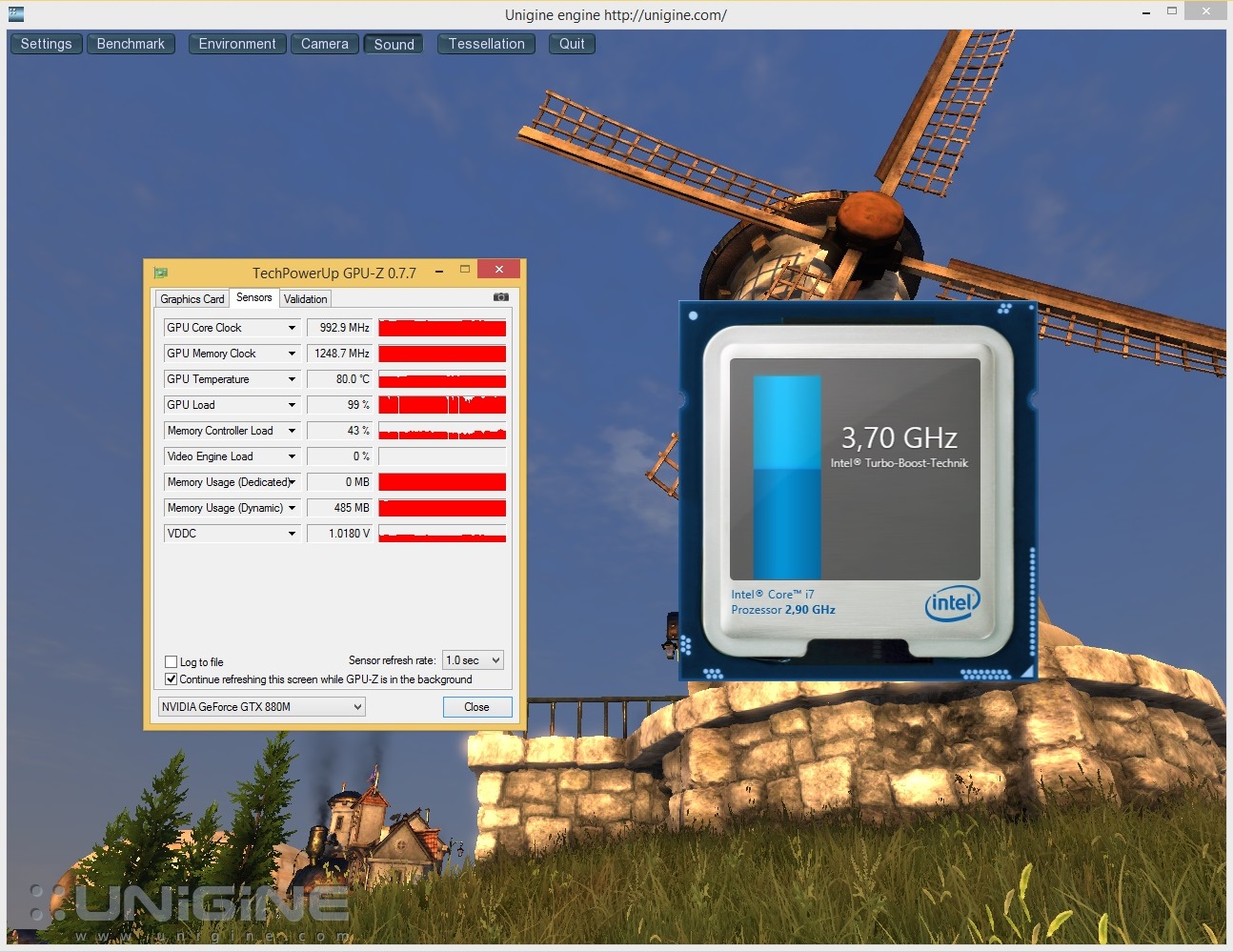This screenshot has width=1233, height=952.
Task: Minimize the Unigine engine window
Action: pos(1144,12)
